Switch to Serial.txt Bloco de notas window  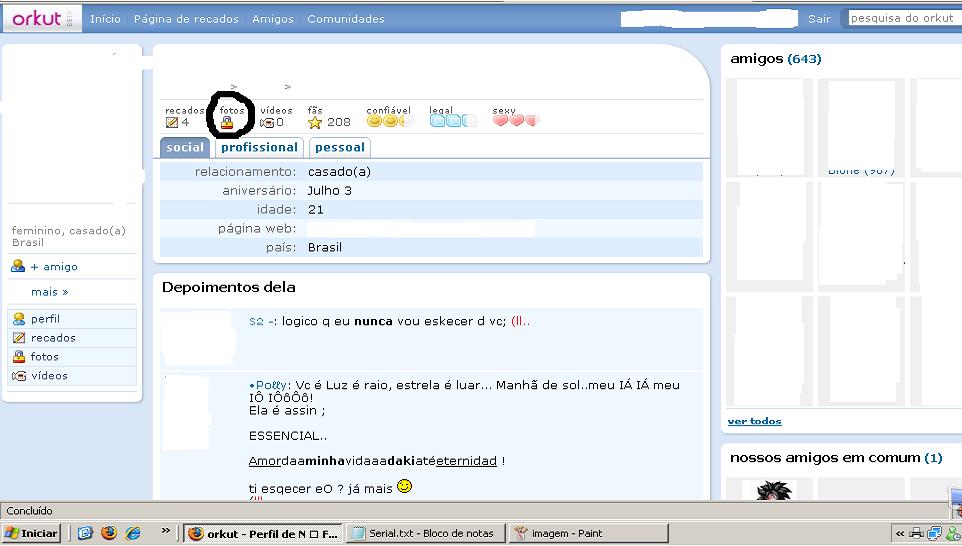point(426,533)
